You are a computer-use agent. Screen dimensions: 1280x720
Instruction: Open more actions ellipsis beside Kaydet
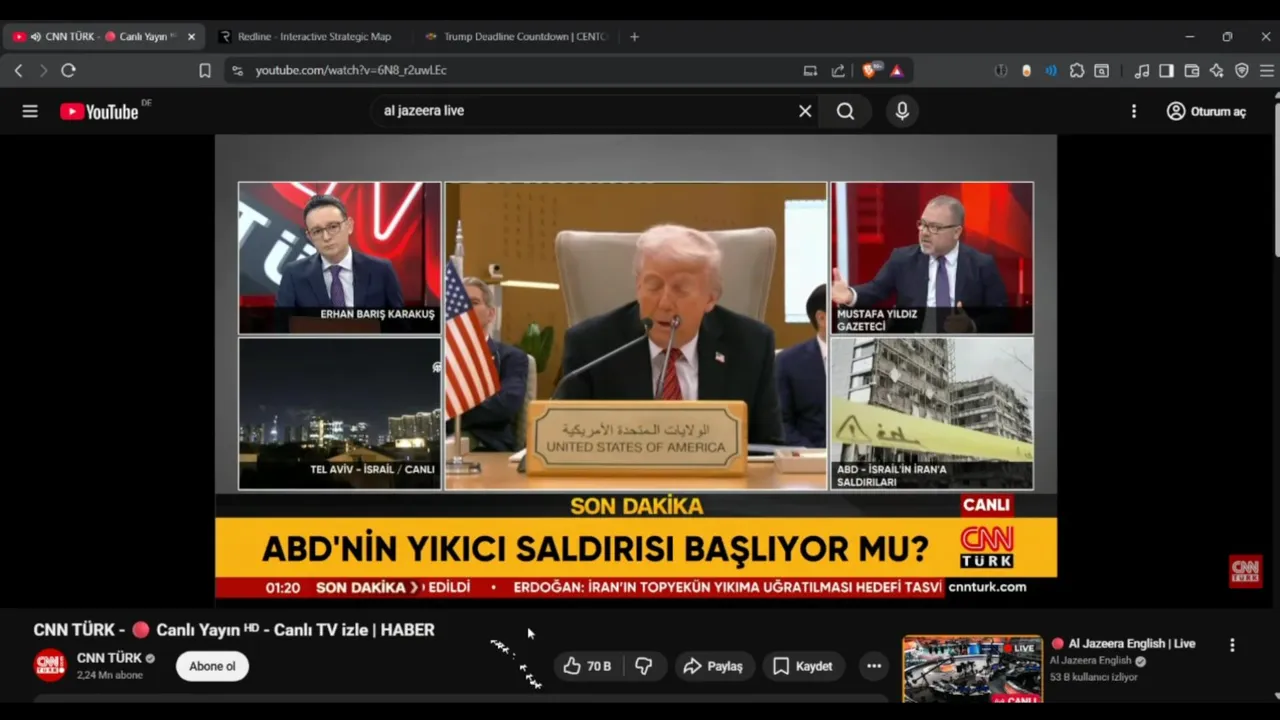click(874, 666)
